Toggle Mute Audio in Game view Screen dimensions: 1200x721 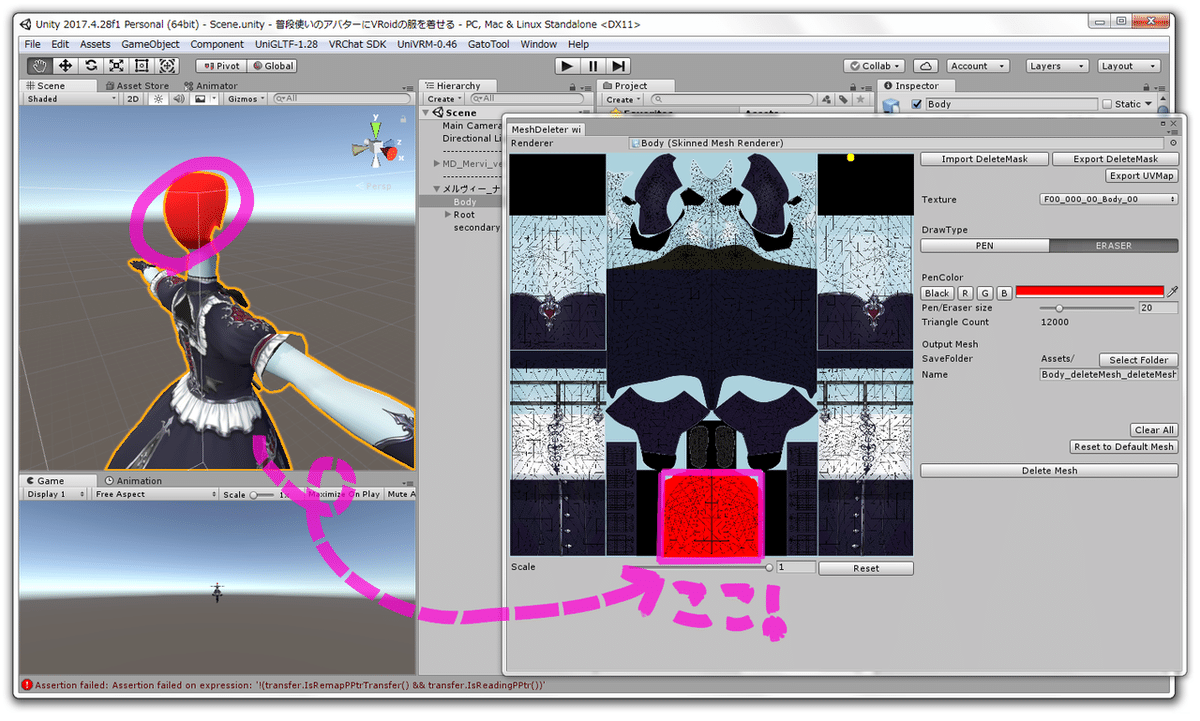400,494
